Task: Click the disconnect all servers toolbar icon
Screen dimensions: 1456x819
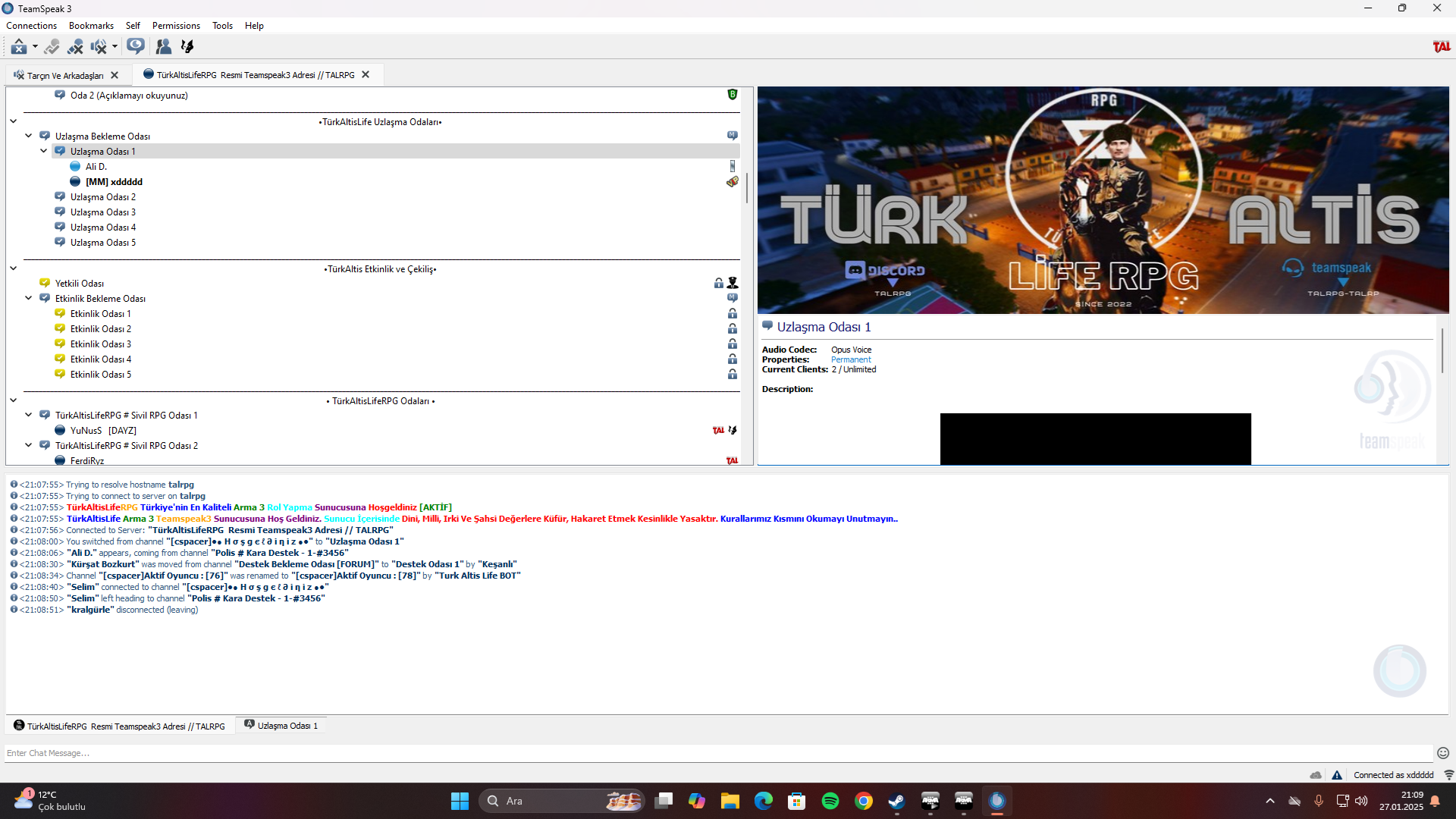Action: (x=75, y=47)
